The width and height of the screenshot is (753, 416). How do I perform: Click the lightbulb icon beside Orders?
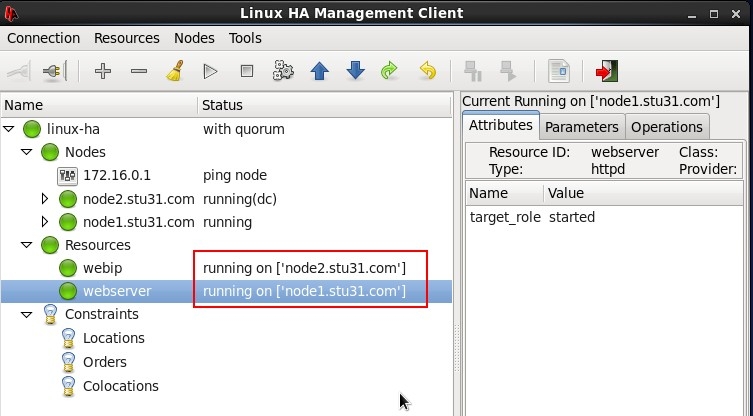(68, 362)
